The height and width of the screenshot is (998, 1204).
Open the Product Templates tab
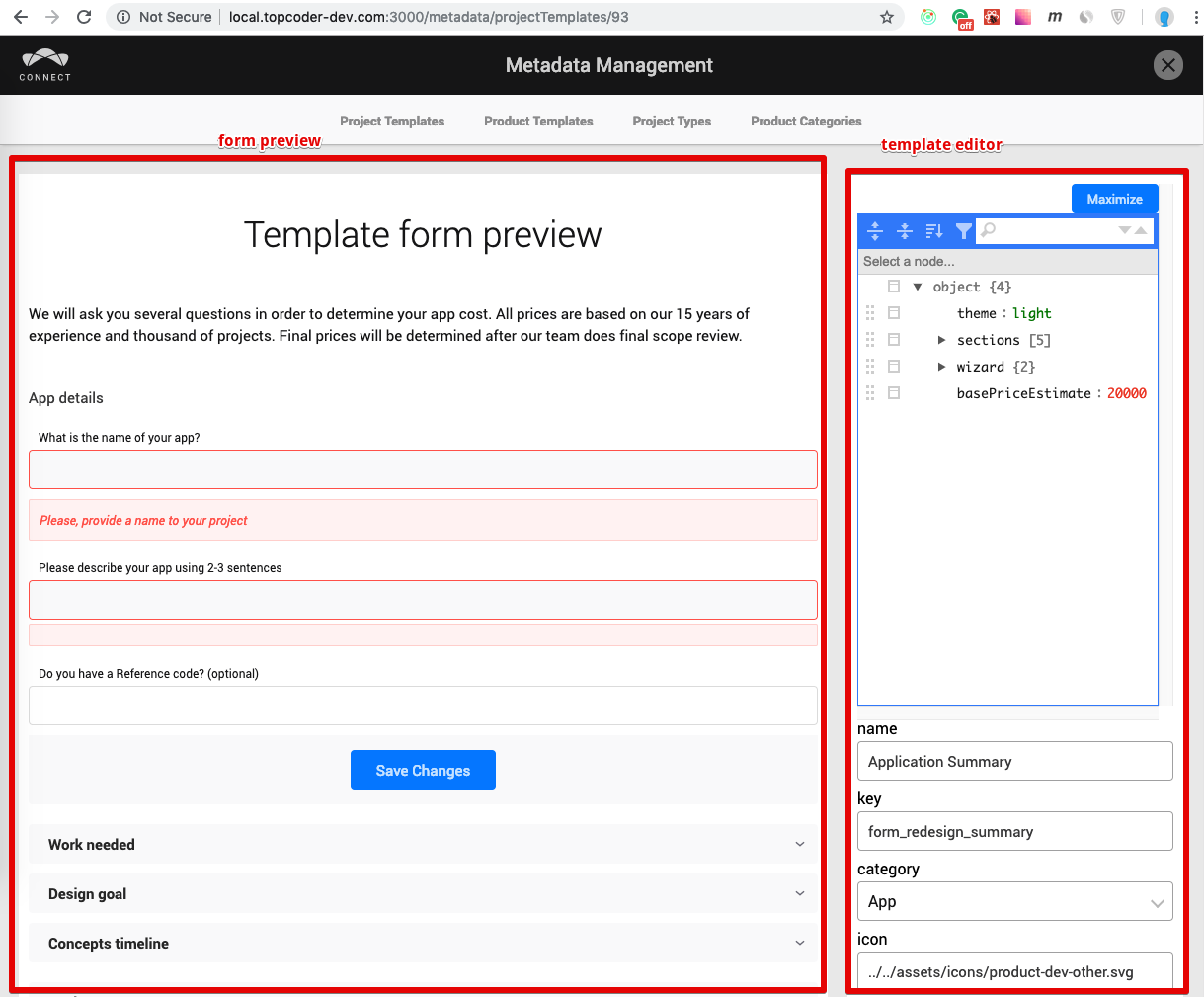538,122
